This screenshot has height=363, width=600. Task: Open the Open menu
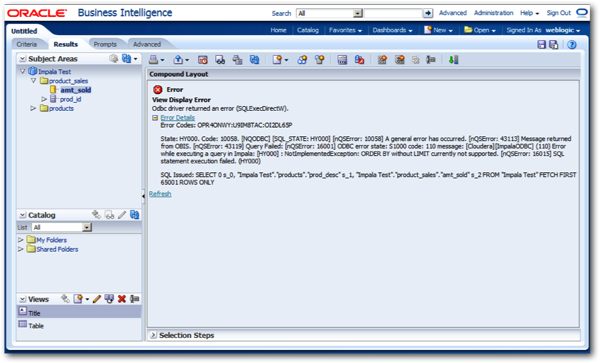(x=480, y=30)
